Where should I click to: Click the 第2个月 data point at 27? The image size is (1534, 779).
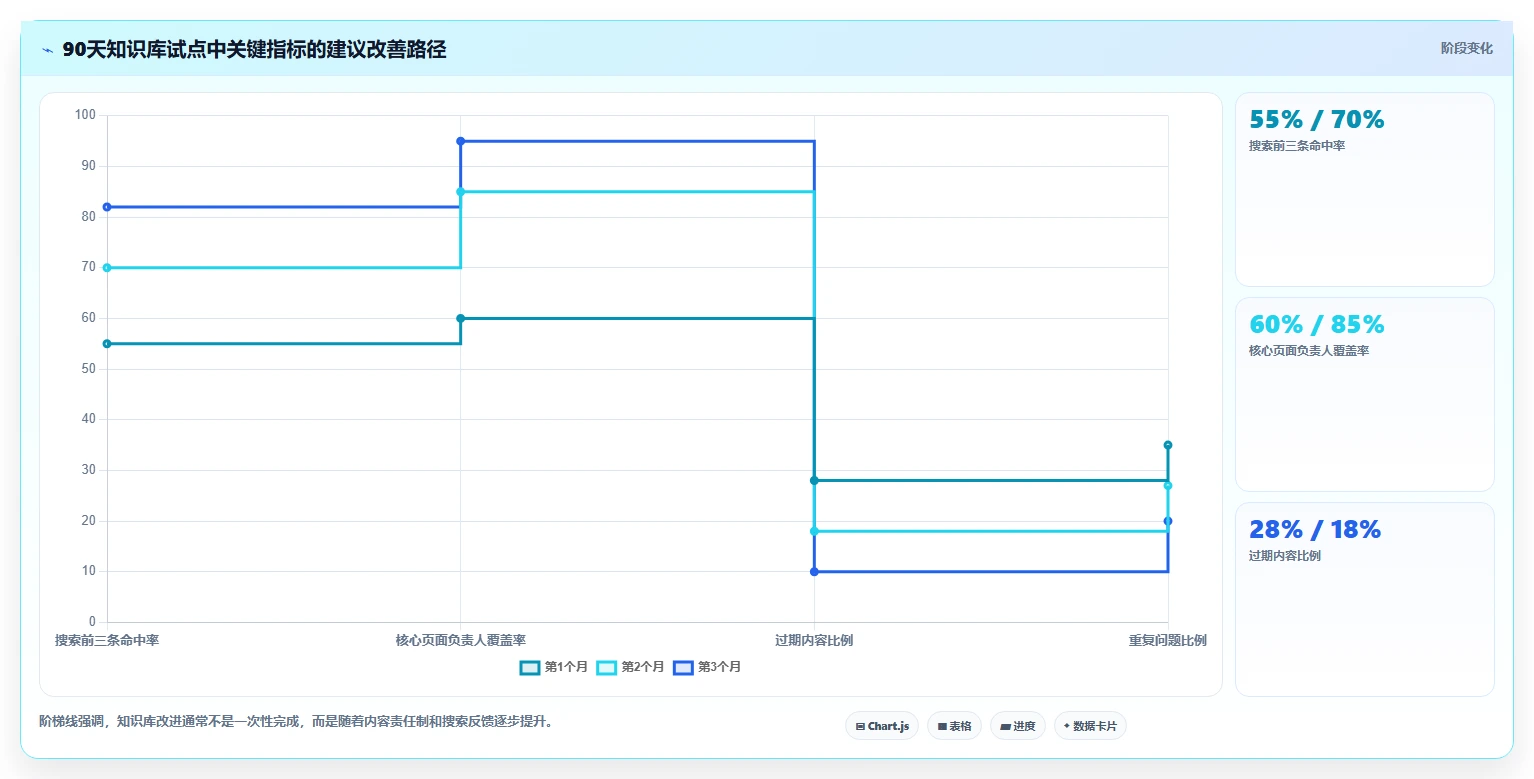[1168, 486]
